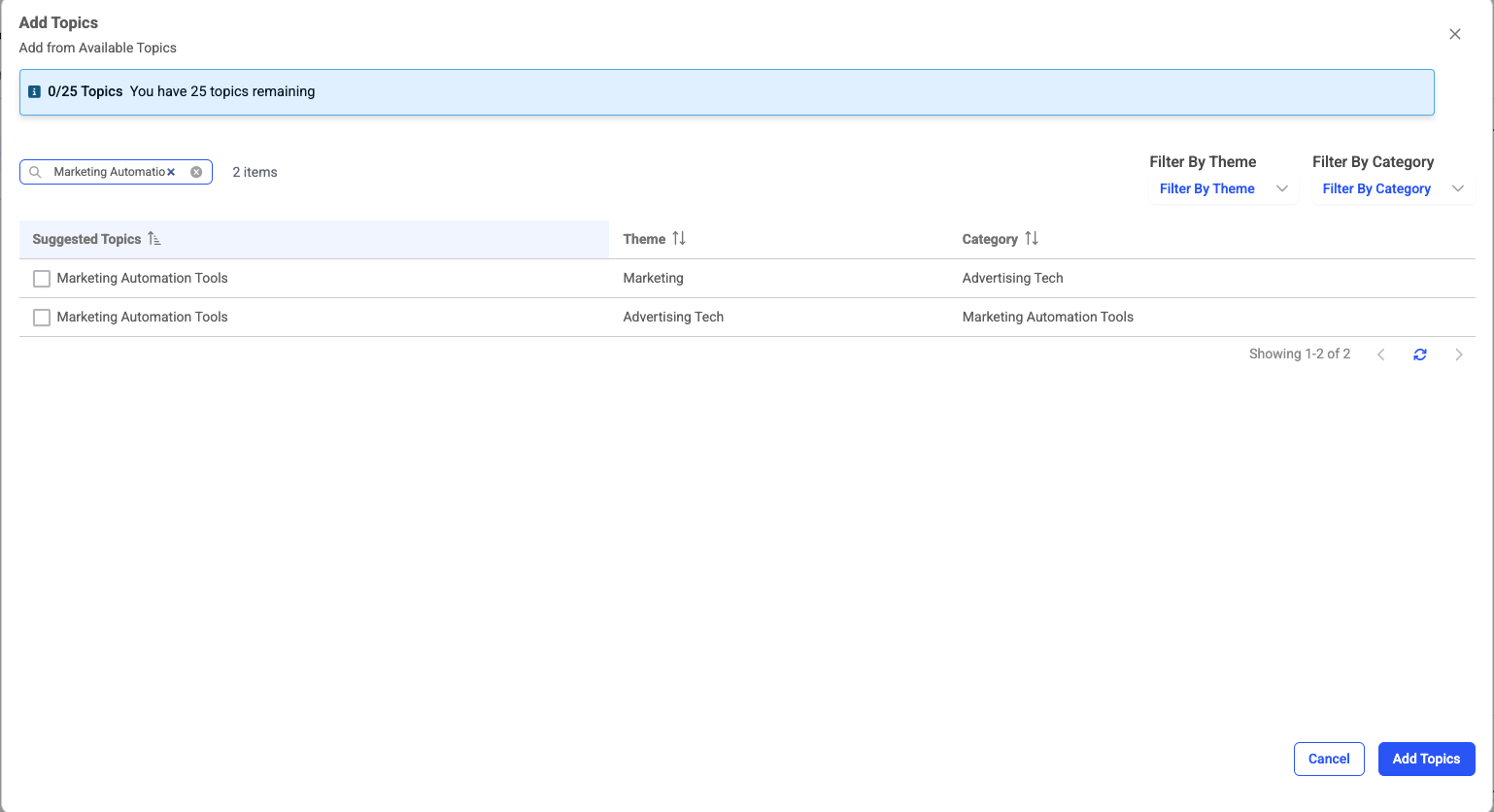Click the Marketing Automation Tools category cell

click(x=1047, y=317)
